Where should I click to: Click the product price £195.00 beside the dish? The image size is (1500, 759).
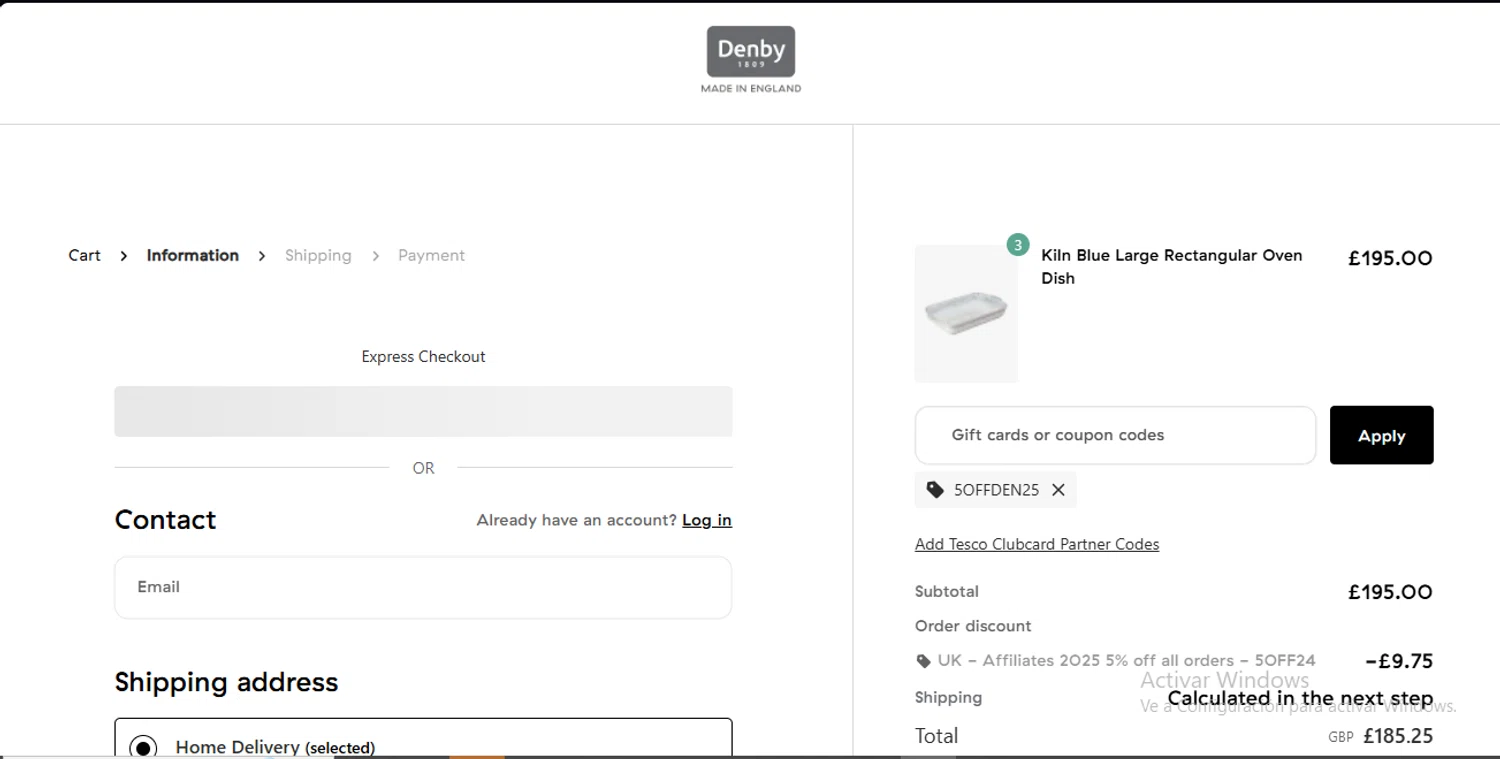pos(1390,258)
